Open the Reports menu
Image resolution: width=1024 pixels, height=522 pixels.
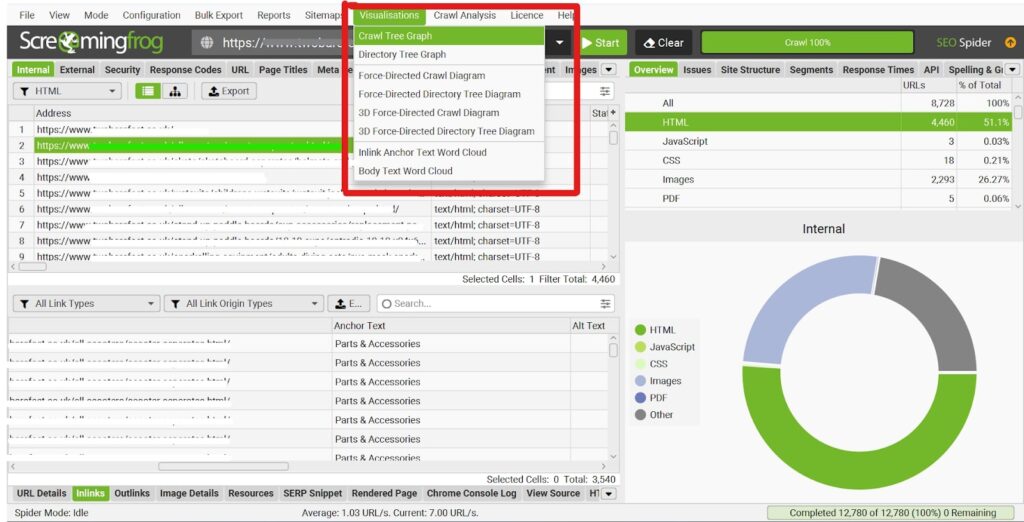pos(274,15)
